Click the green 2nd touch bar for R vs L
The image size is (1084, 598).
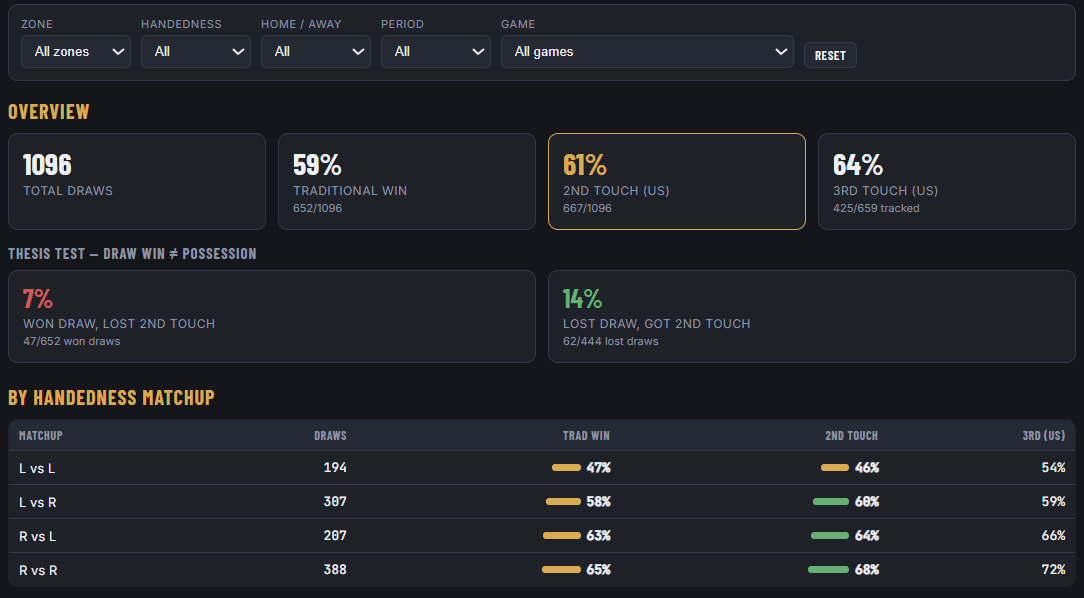tap(830, 536)
